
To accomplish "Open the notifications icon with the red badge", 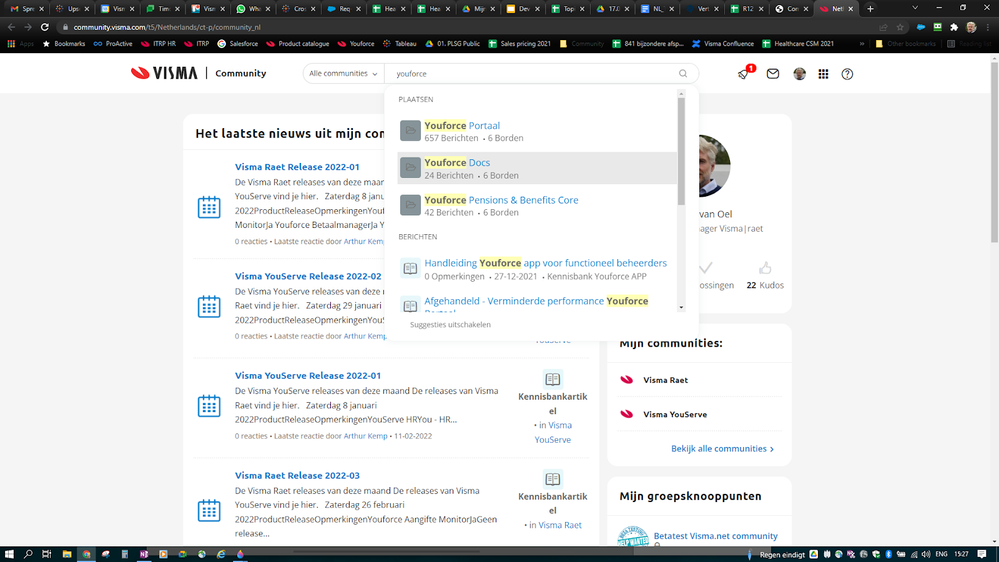I will 744,73.
